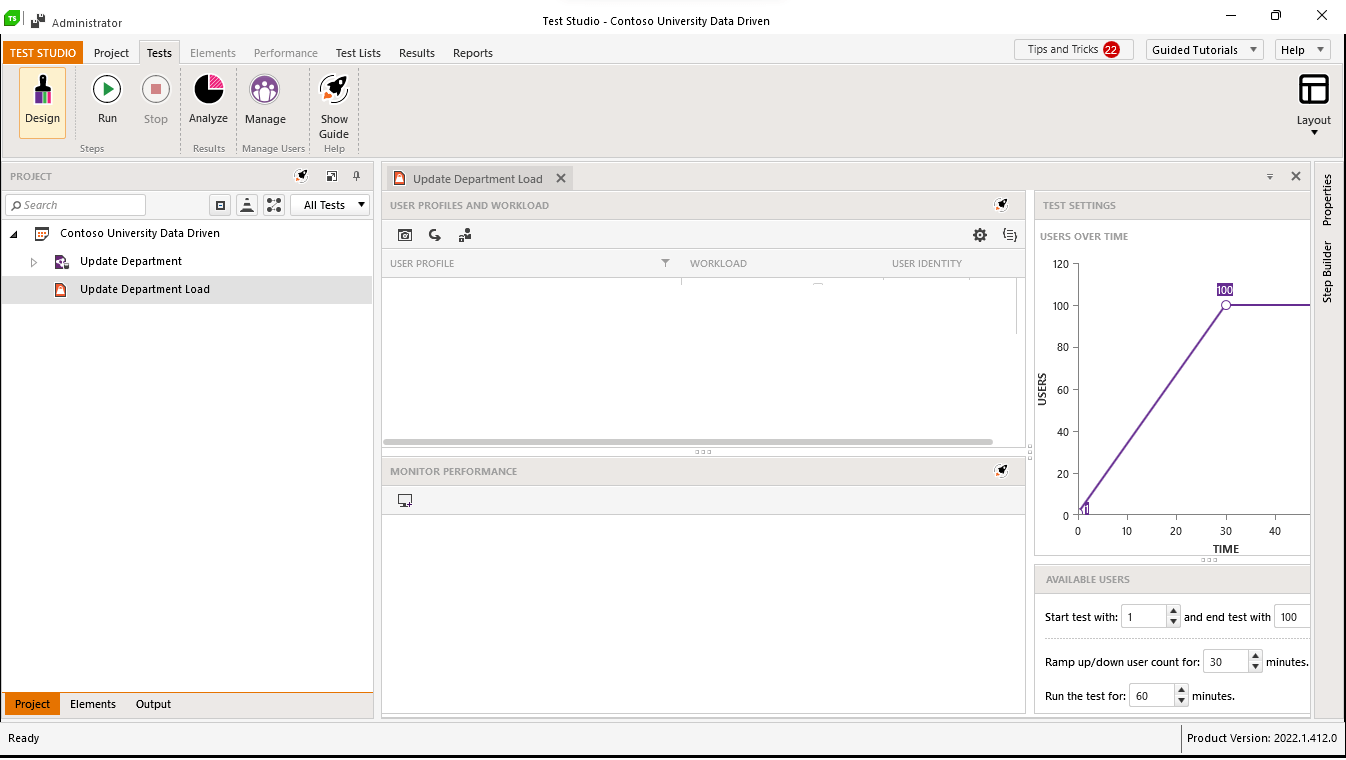Click rocket guide icon in Monitor Performance header
Viewport: 1346px width, 760px height.
(x=1001, y=471)
